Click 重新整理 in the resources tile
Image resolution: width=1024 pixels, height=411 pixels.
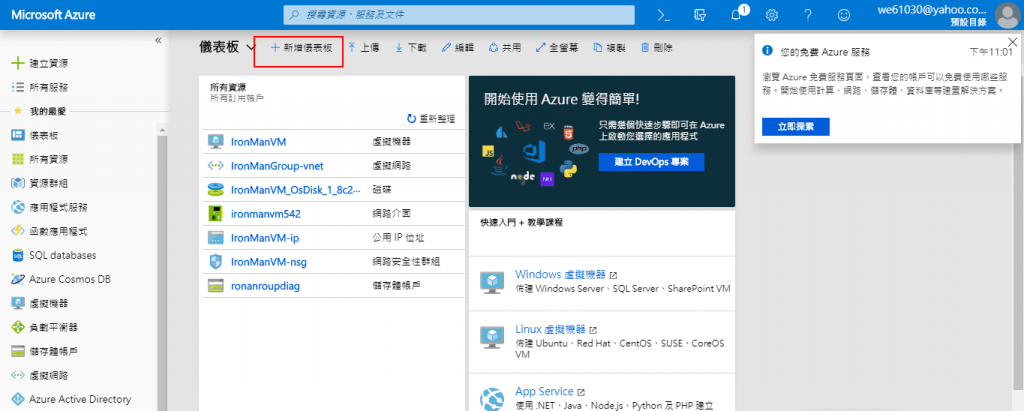431,119
